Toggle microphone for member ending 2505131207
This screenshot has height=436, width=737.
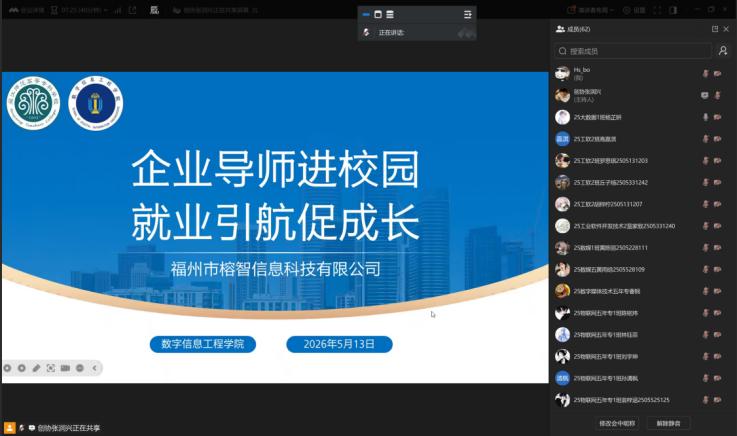coord(705,204)
